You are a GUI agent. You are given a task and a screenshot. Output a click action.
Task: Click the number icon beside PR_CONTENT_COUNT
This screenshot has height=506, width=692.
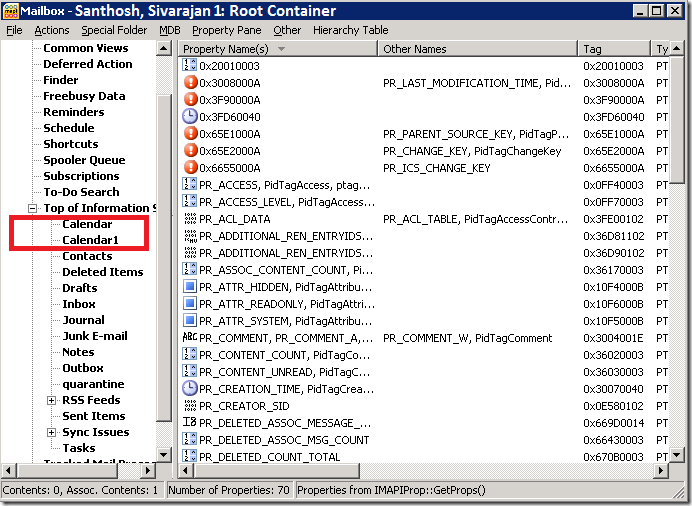tap(190, 355)
